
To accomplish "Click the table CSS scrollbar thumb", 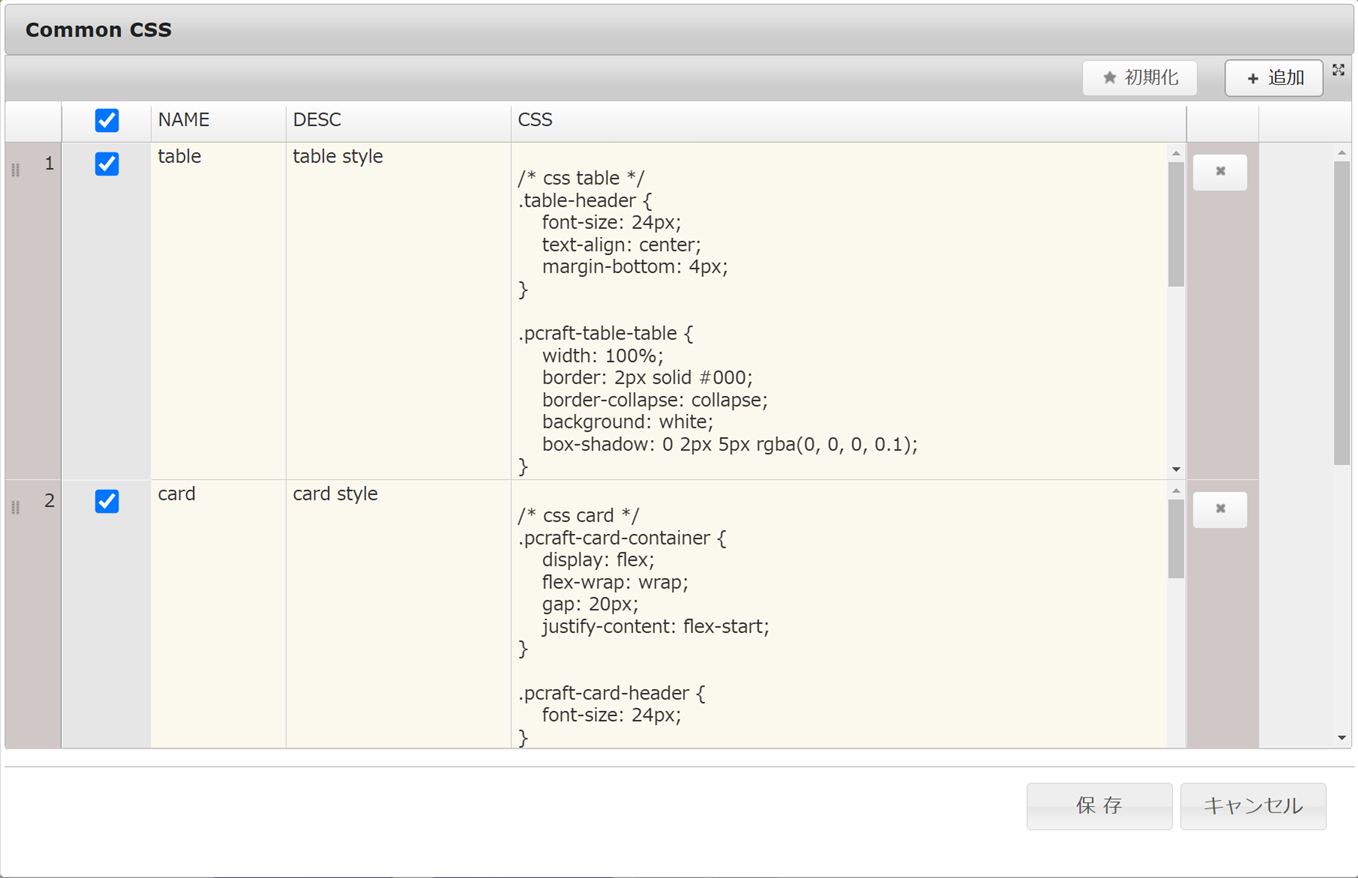I will [x=1176, y=225].
